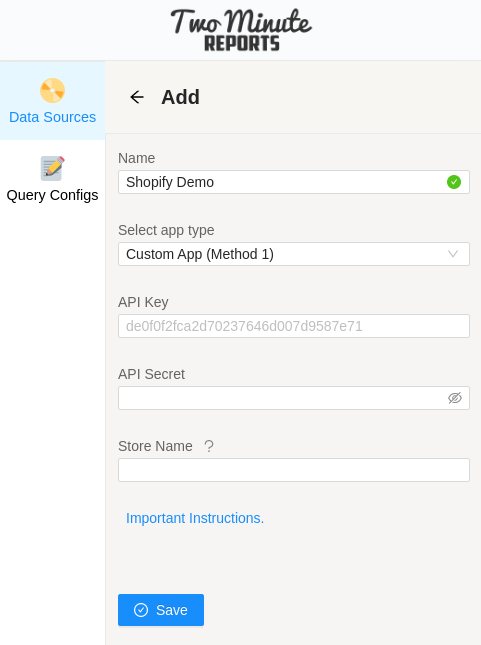The width and height of the screenshot is (481, 645).
Task: Click the Add page heading
Action: (180, 97)
